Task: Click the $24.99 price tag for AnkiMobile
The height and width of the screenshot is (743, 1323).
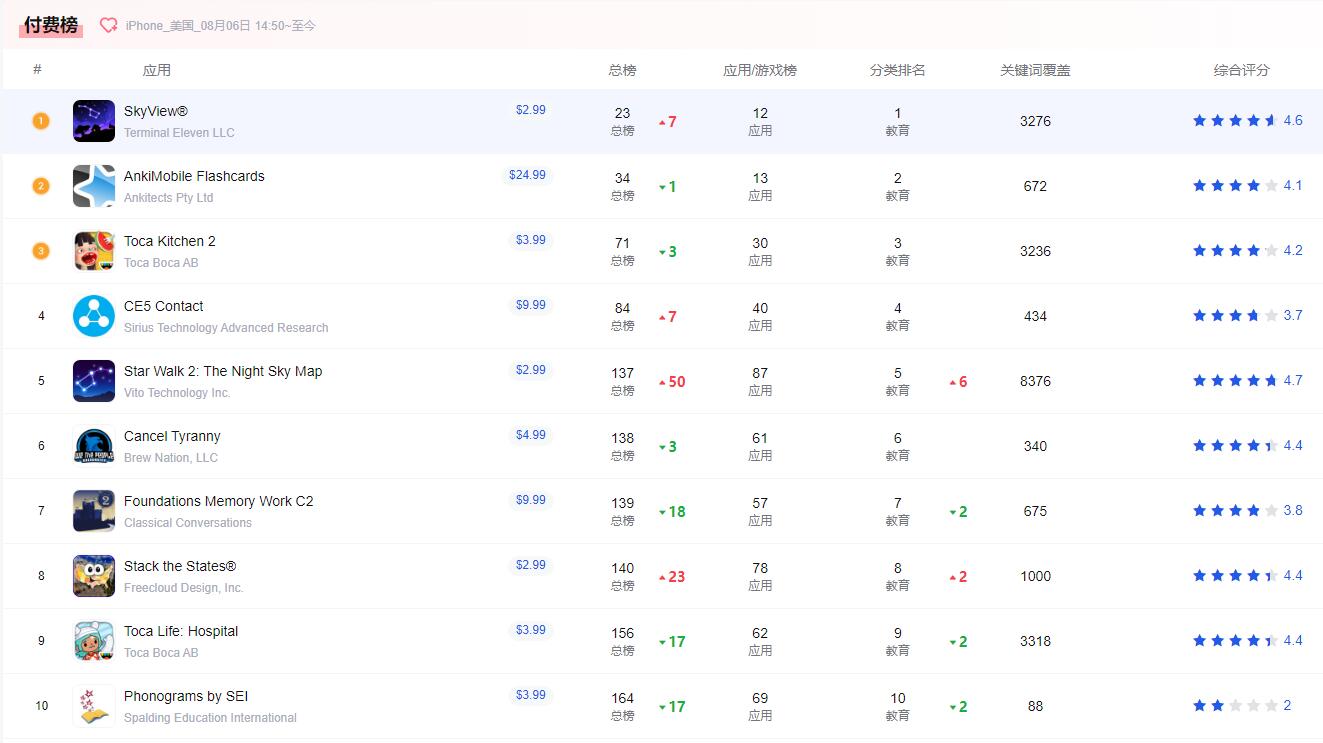Action: [527, 175]
